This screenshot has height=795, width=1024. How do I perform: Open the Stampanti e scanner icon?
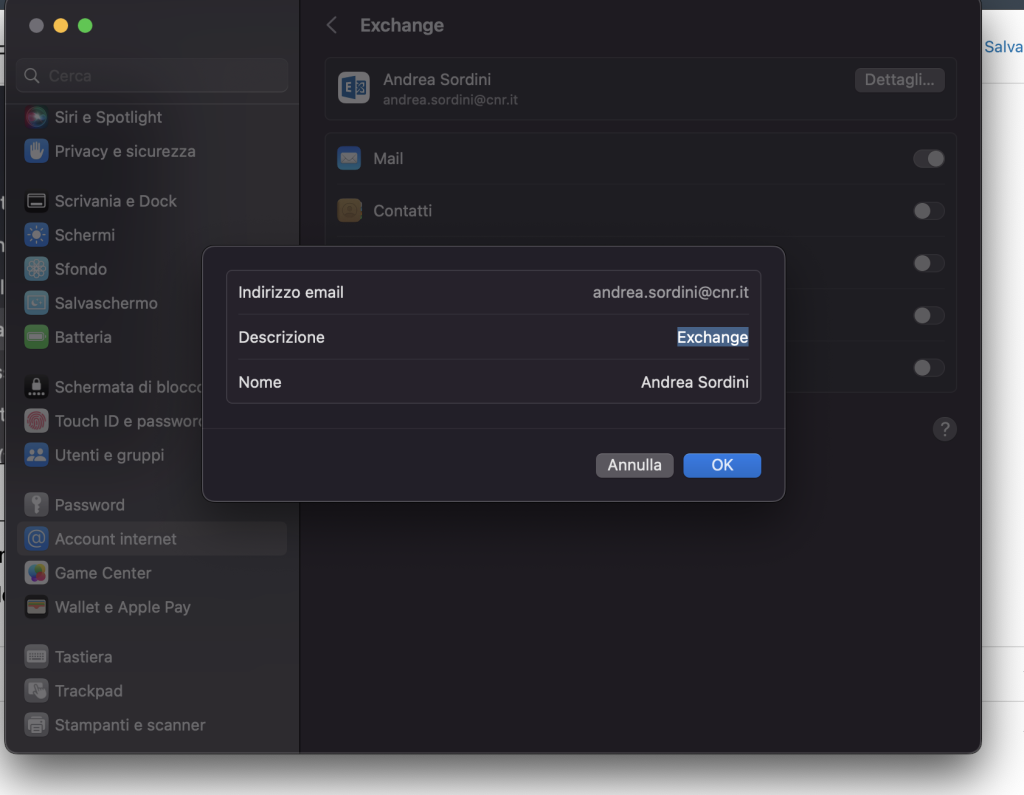pyautogui.click(x=37, y=724)
